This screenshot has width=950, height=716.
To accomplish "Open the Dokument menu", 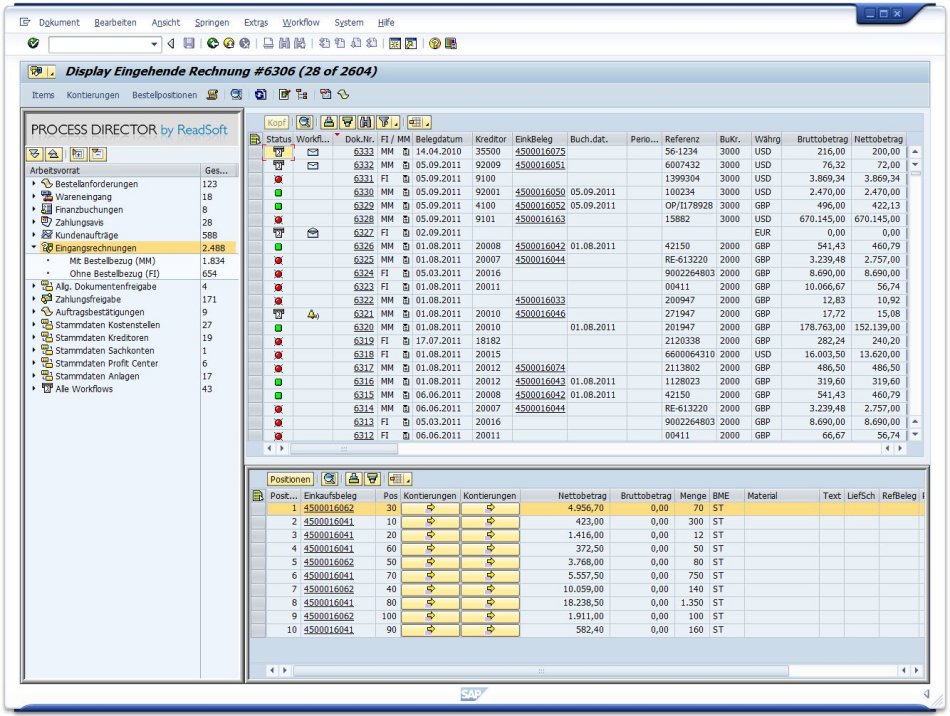I will 59,22.
